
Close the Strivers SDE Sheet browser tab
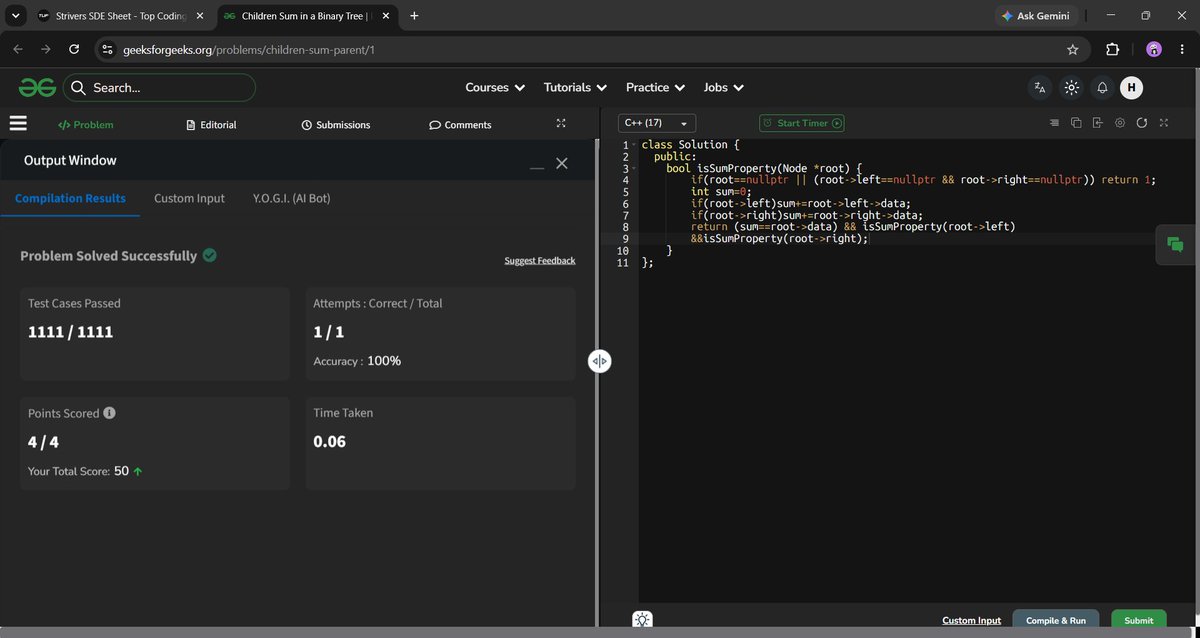[x=199, y=17]
